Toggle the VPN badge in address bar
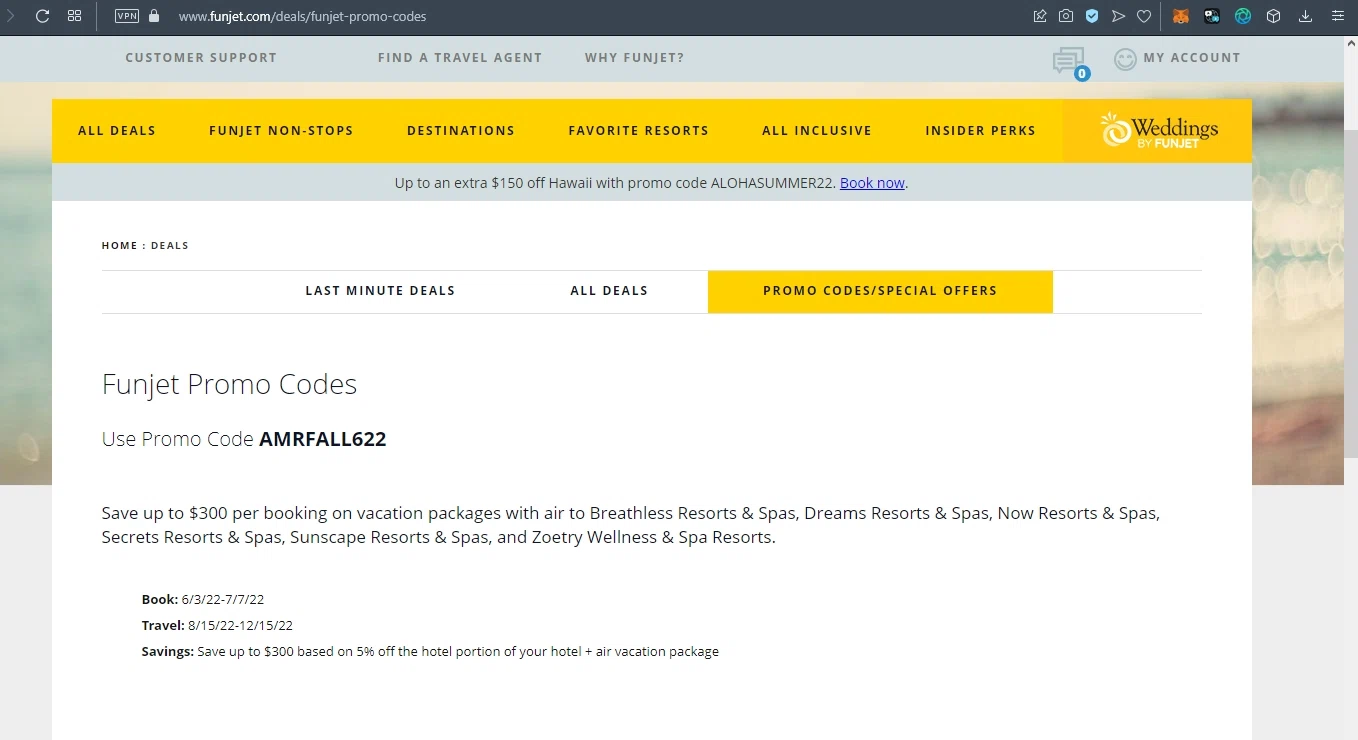 pyautogui.click(x=127, y=16)
